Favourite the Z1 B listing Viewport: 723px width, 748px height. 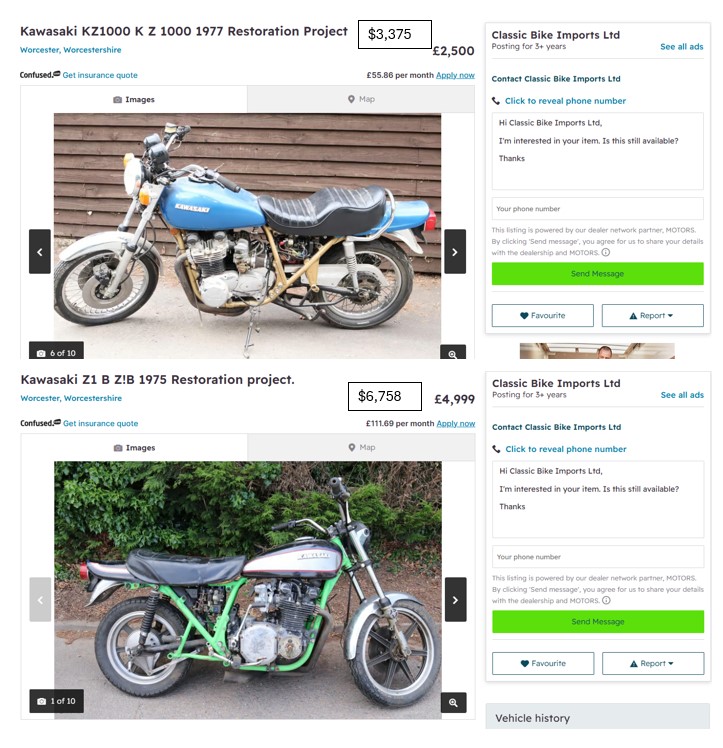point(543,663)
